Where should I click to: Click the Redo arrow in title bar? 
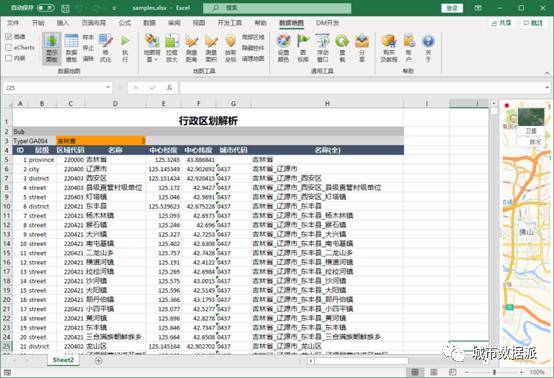pos(96,8)
